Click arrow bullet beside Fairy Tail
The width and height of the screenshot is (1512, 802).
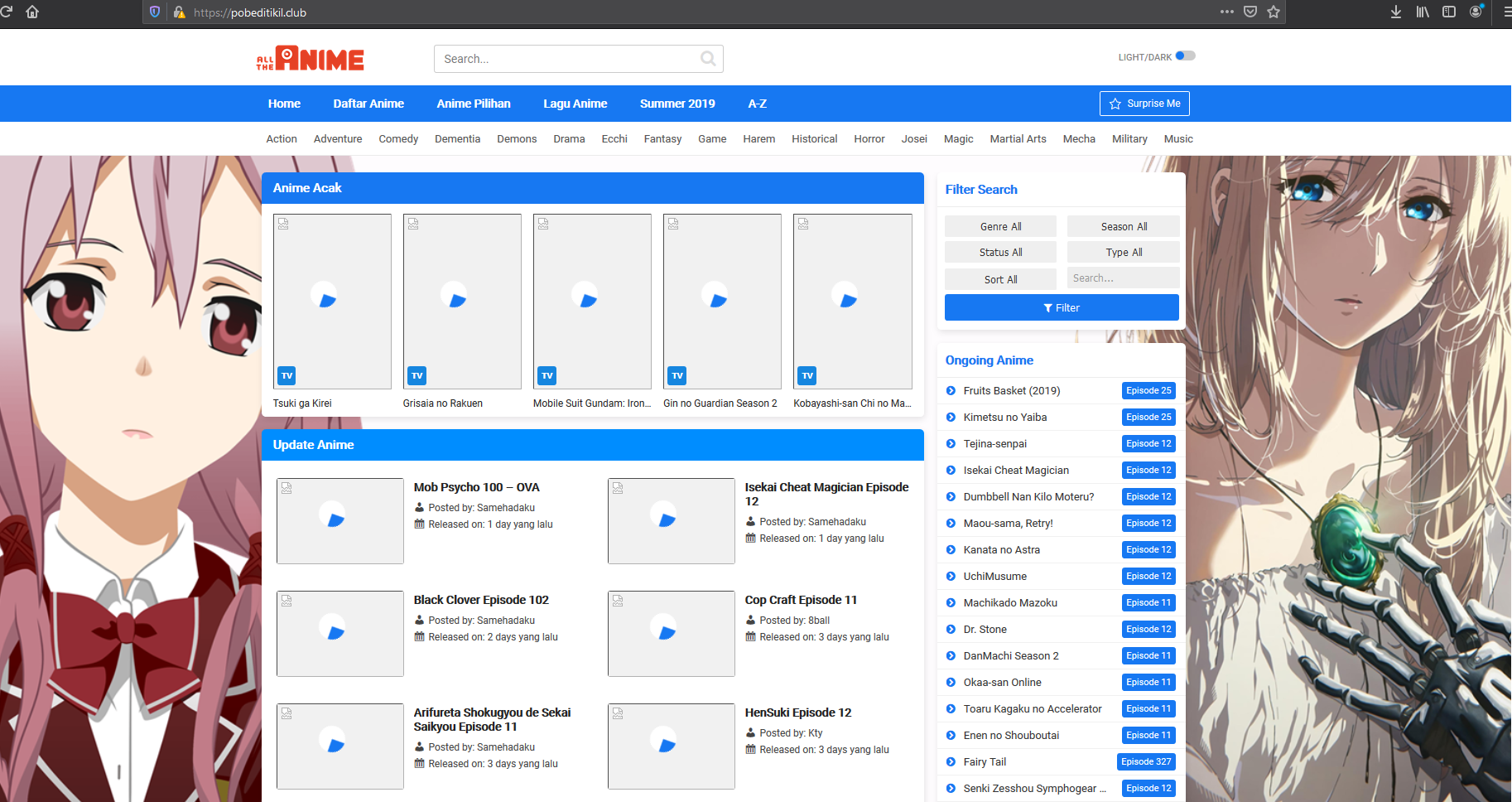[951, 762]
